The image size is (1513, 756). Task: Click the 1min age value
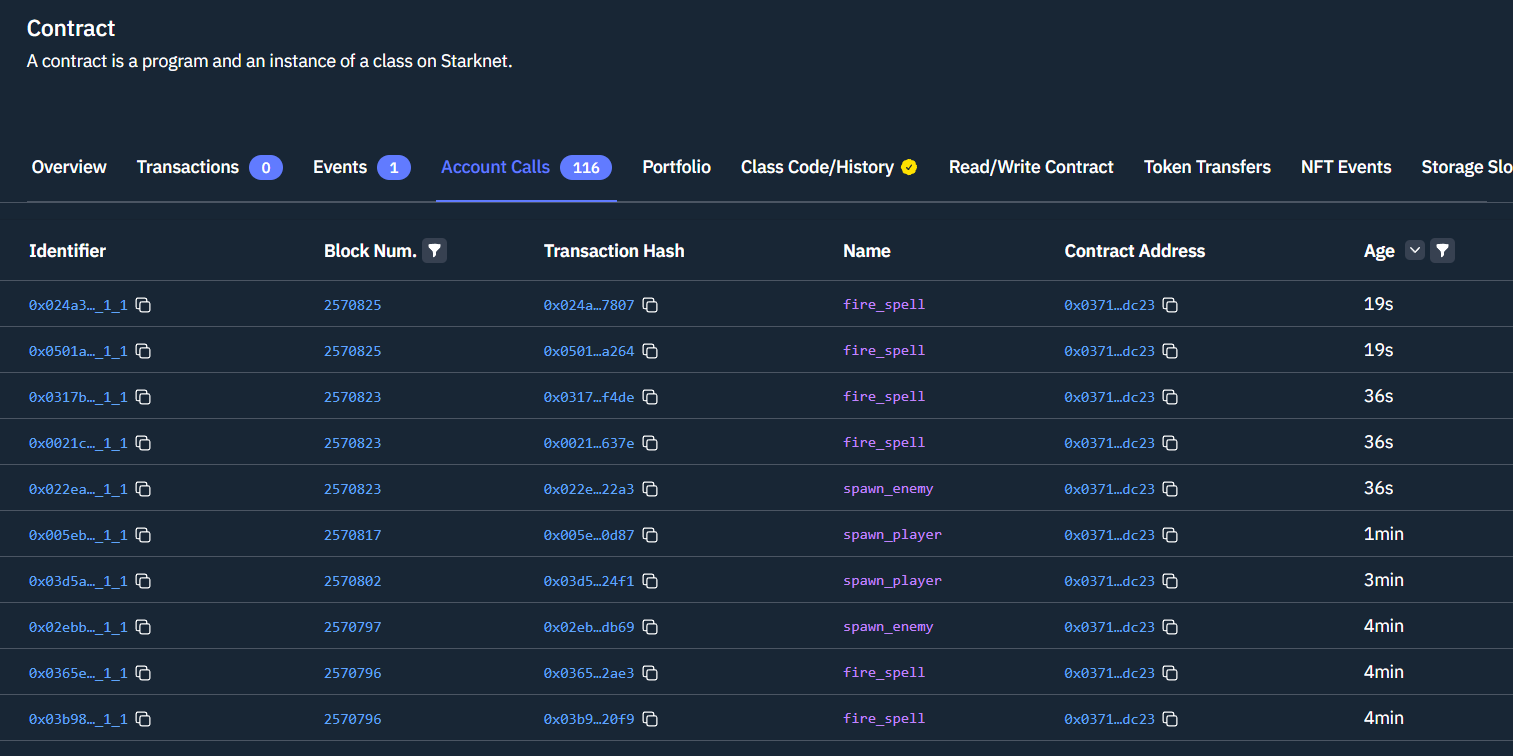coord(1384,534)
